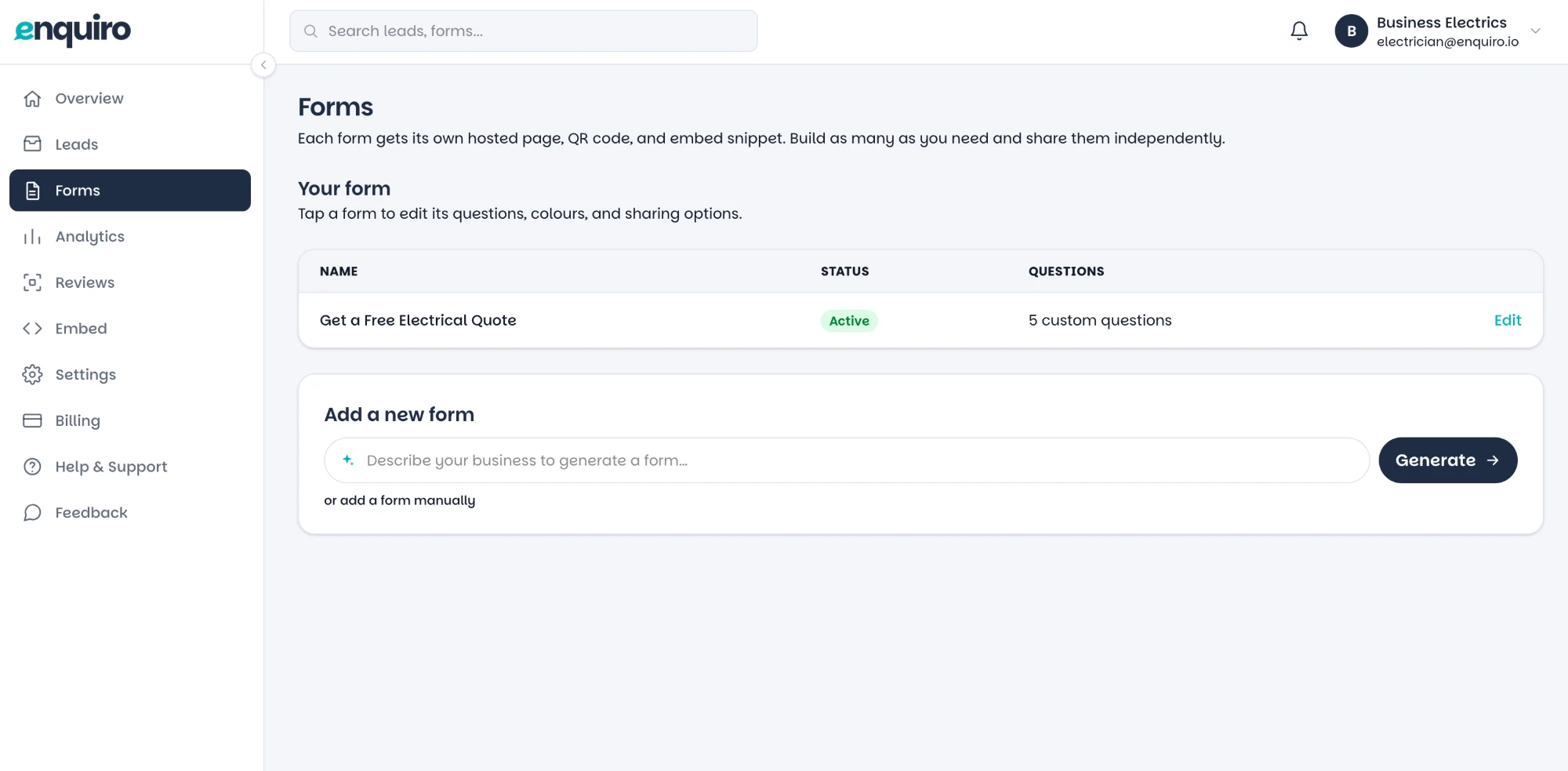Expand the Business Electrics account dropdown

coord(1535,31)
